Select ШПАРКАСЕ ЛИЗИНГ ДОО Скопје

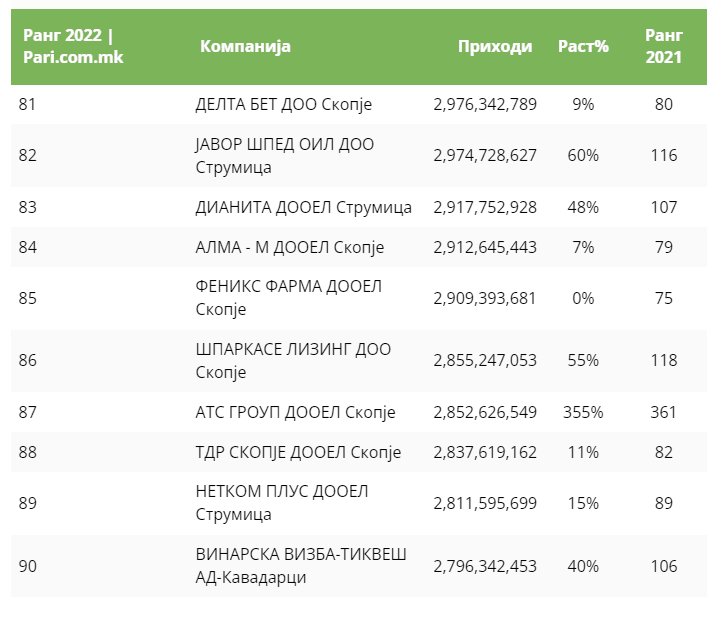pyautogui.click(x=293, y=360)
